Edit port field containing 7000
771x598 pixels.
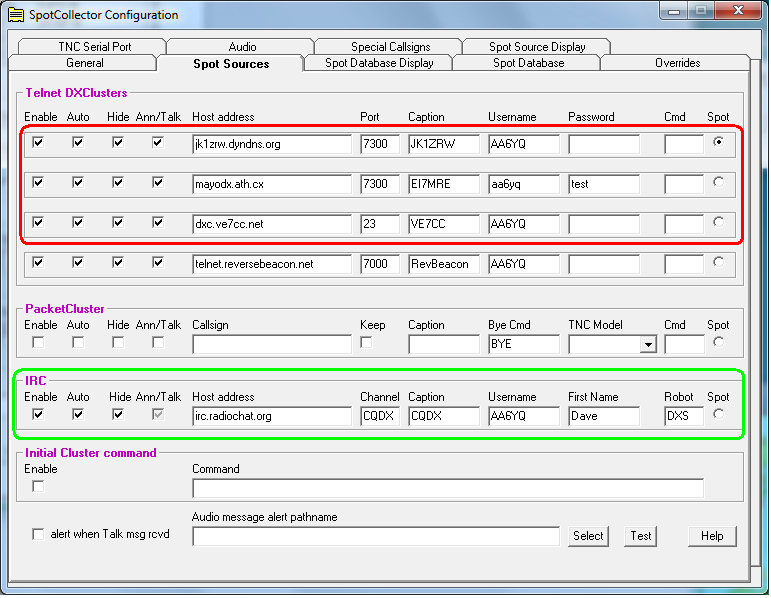click(x=380, y=264)
